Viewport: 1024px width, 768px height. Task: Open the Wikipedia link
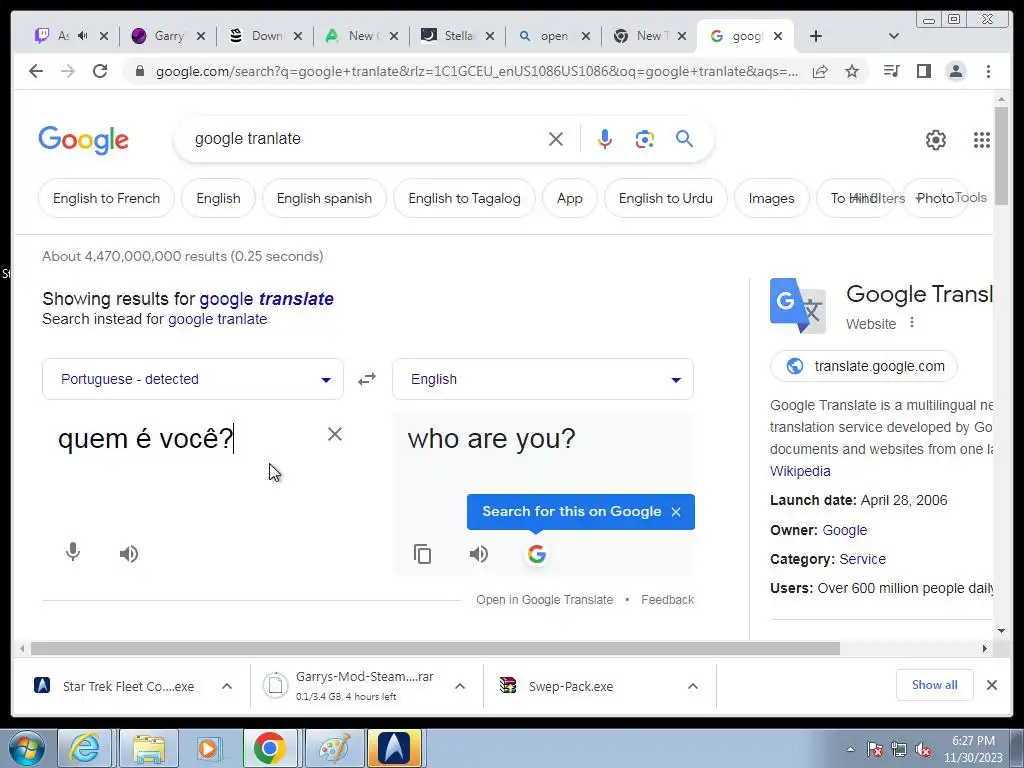pos(800,471)
